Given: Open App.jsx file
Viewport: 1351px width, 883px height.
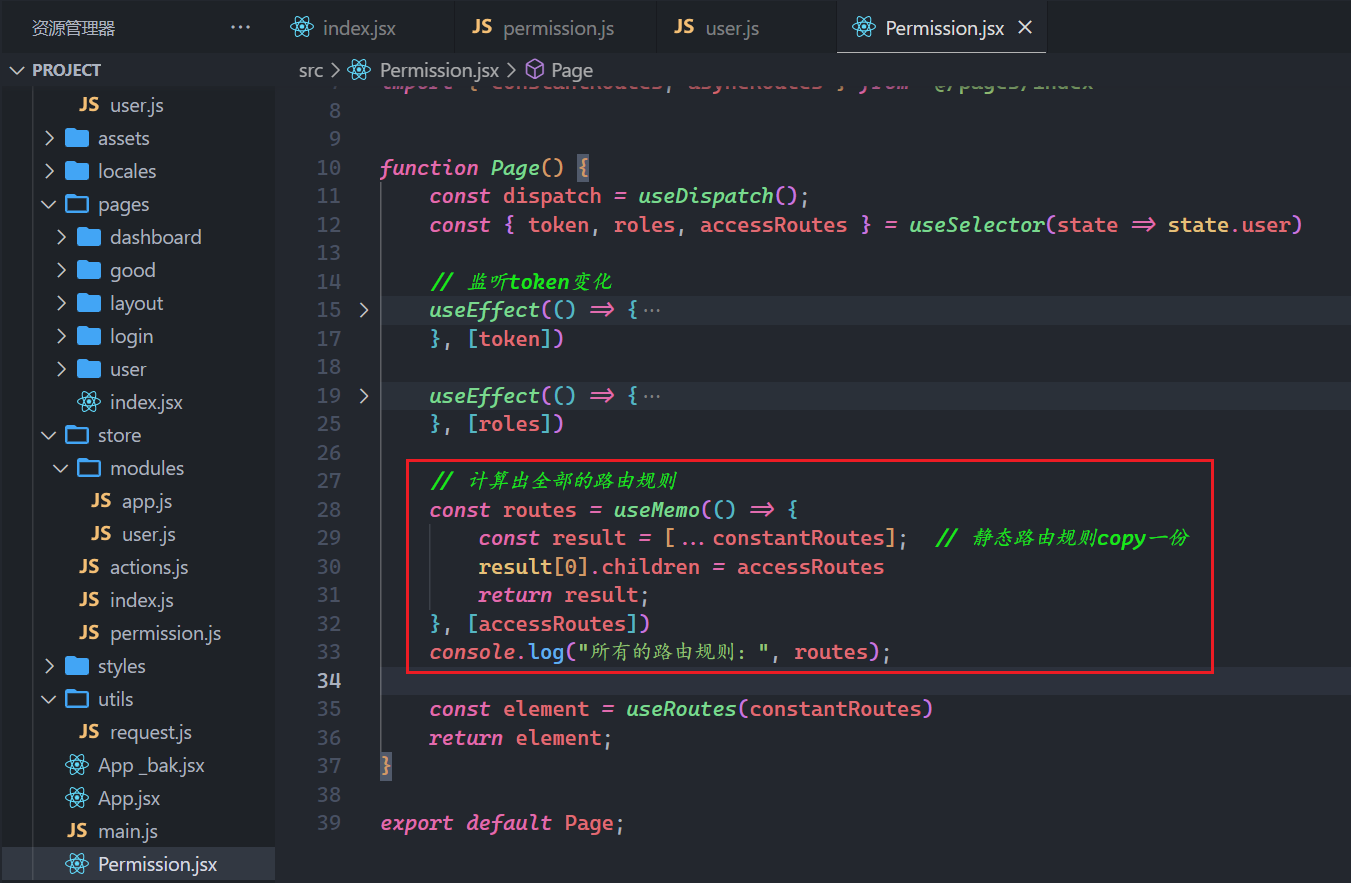Looking at the screenshot, I should point(129,798).
